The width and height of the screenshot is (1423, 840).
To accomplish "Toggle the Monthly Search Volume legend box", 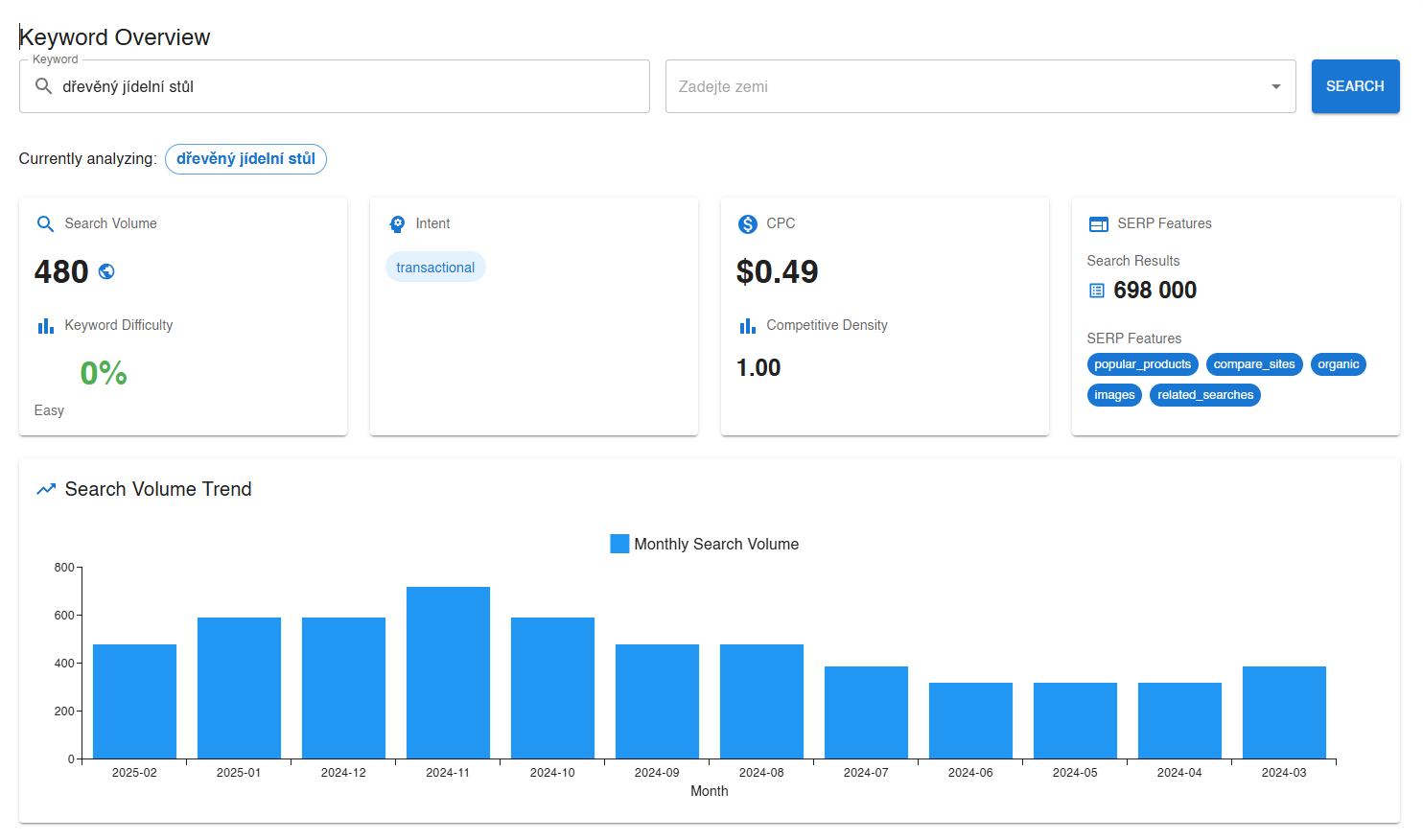I will 619,544.
